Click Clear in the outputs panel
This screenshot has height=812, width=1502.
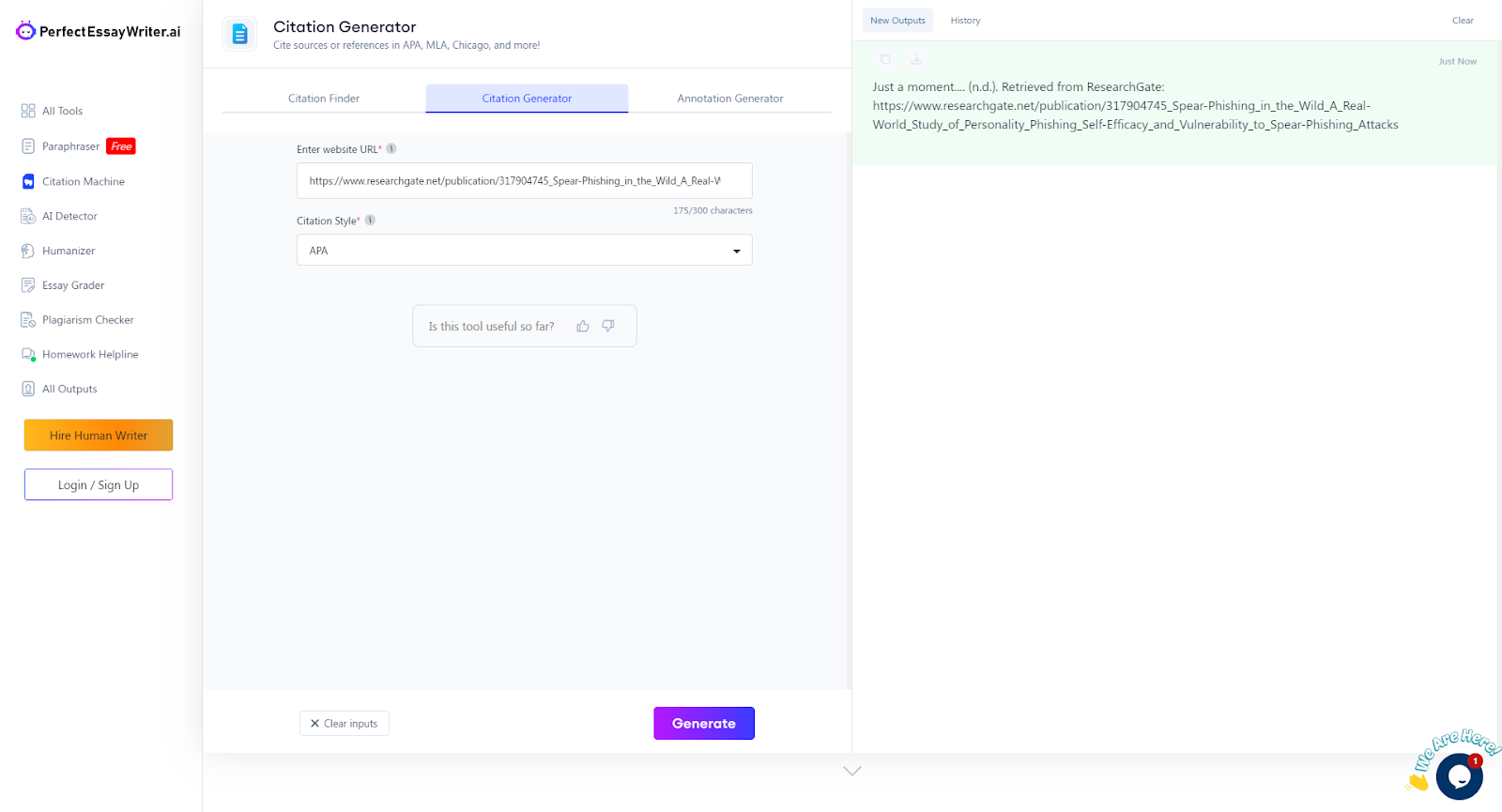(x=1463, y=21)
